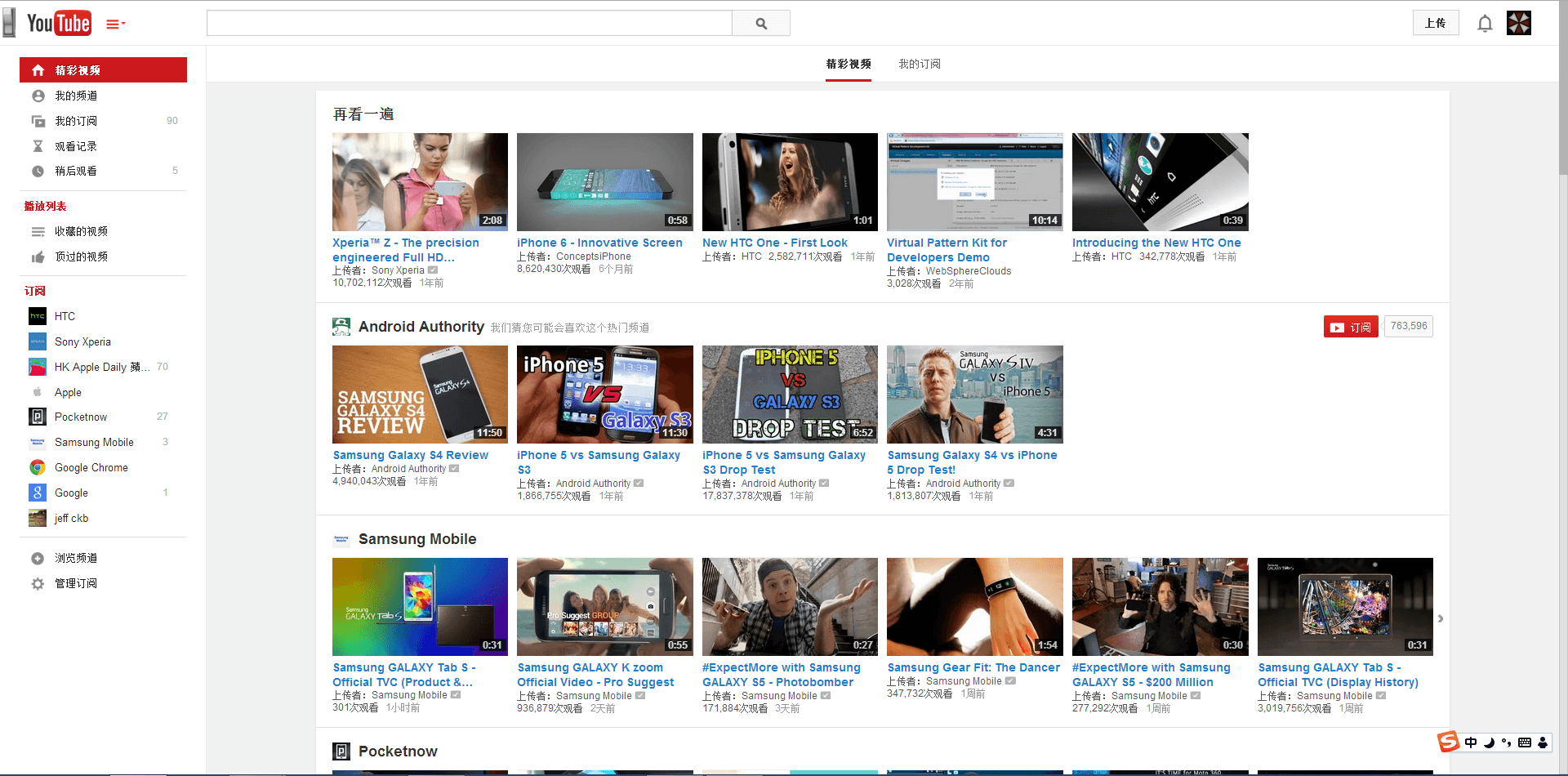The image size is (1568, 776).
Task: Open 收藏的视频 playlist
Action: coord(103,231)
